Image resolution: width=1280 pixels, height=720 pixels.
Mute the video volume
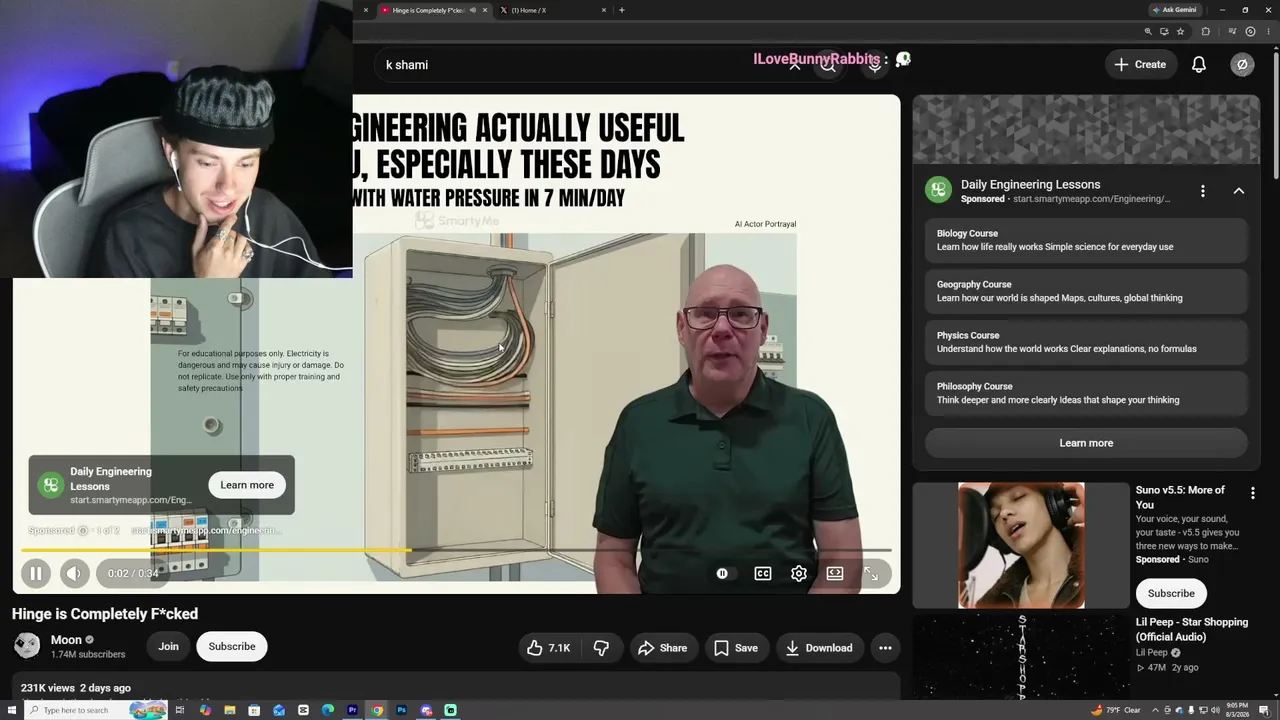(x=74, y=573)
